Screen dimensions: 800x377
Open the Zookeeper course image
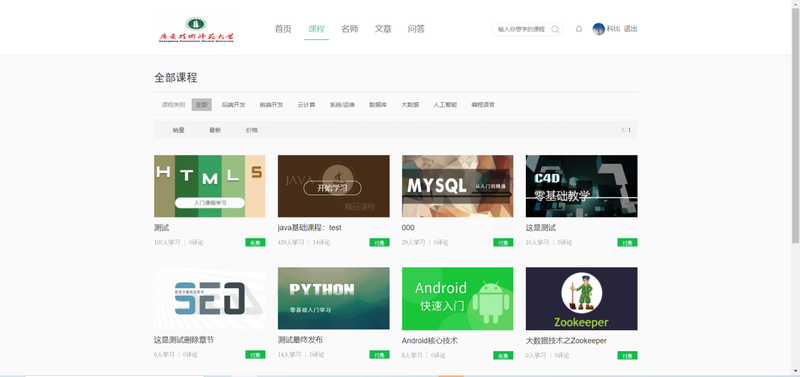(x=582, y=298)
